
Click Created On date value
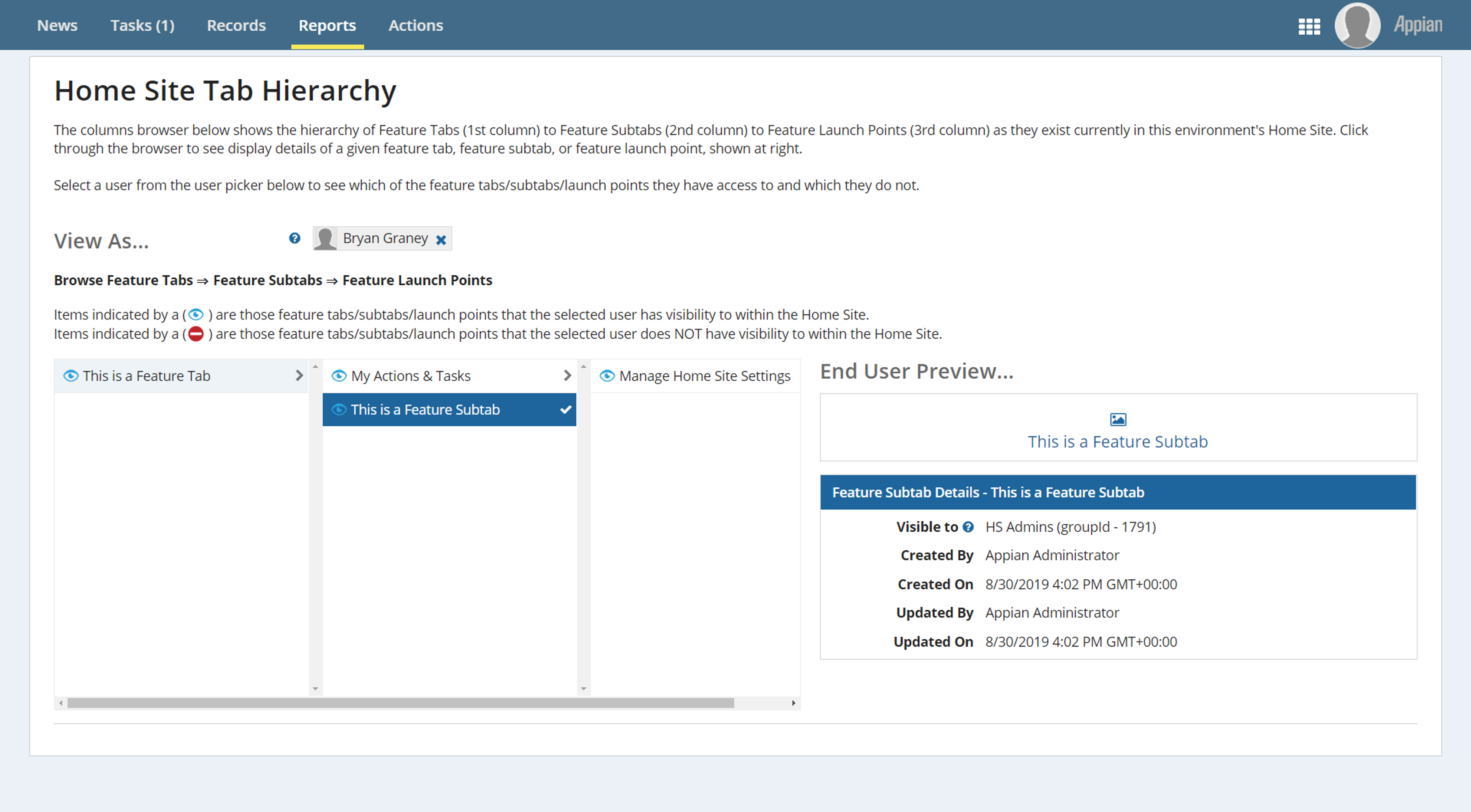[1081, 584]
